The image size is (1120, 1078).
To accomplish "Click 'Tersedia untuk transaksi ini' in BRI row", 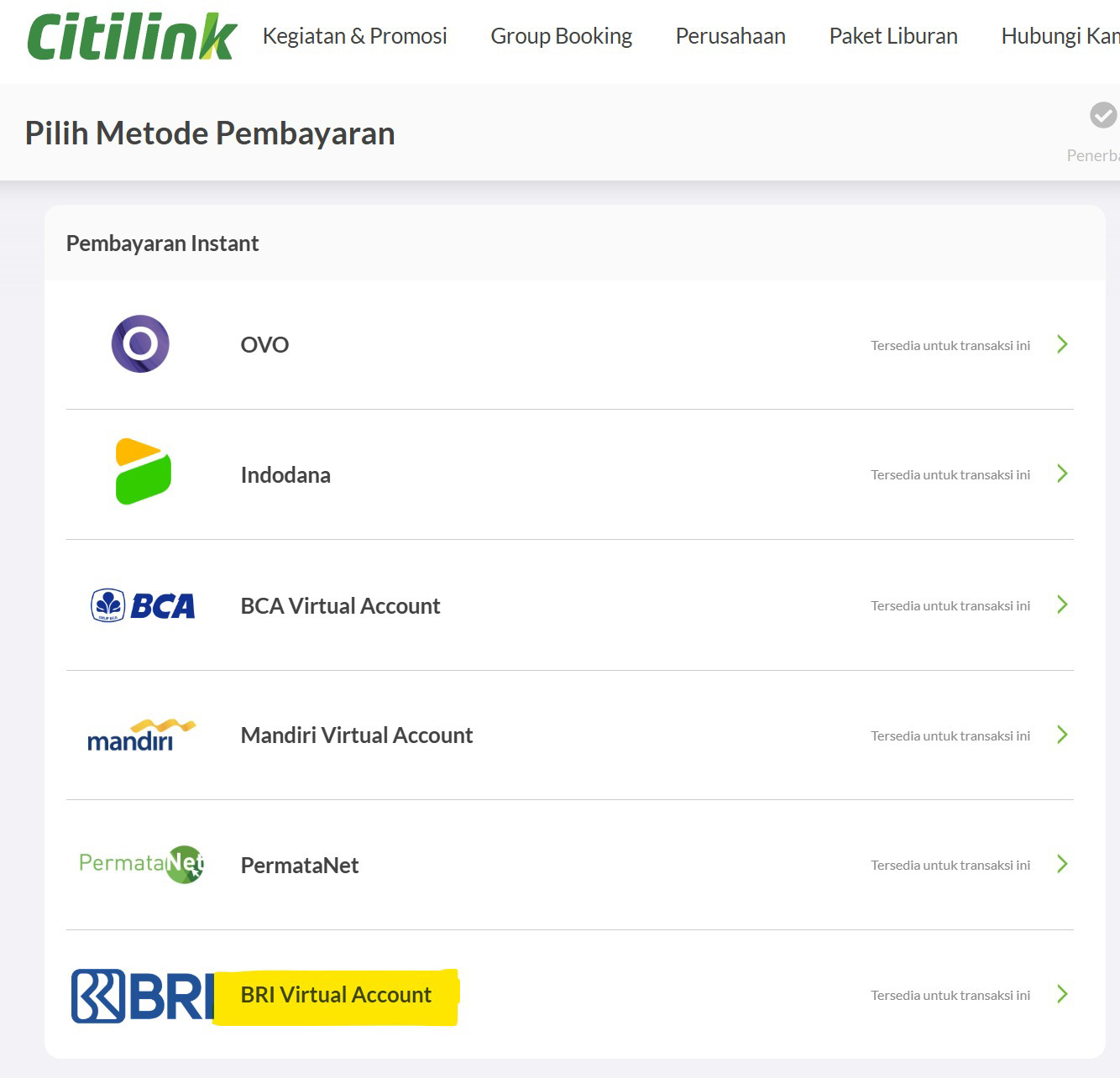I will (950, 995).
